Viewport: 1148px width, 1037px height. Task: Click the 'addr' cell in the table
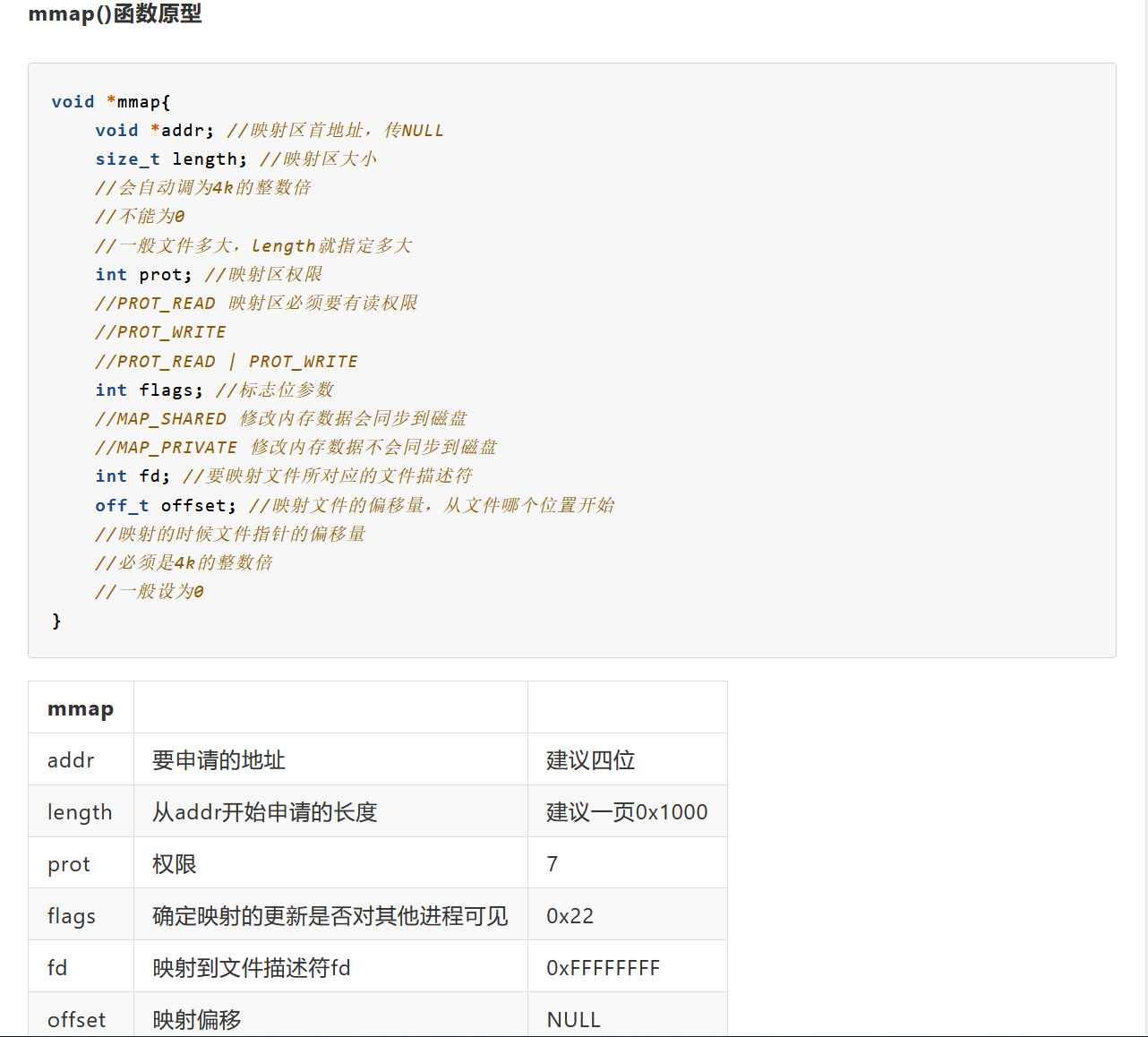71,760
